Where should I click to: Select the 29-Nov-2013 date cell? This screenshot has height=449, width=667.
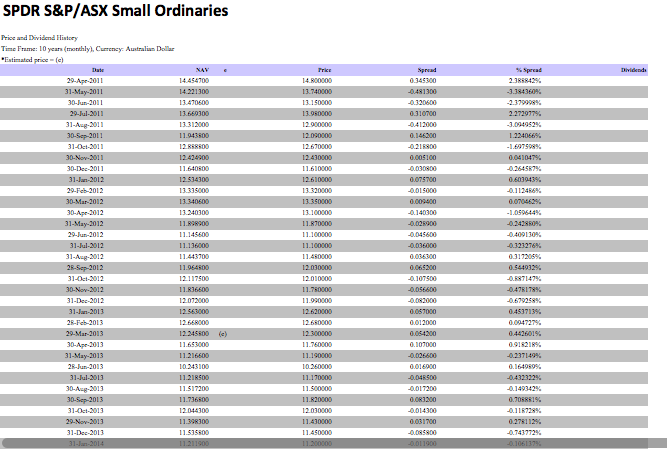click(x=84, y=422)
